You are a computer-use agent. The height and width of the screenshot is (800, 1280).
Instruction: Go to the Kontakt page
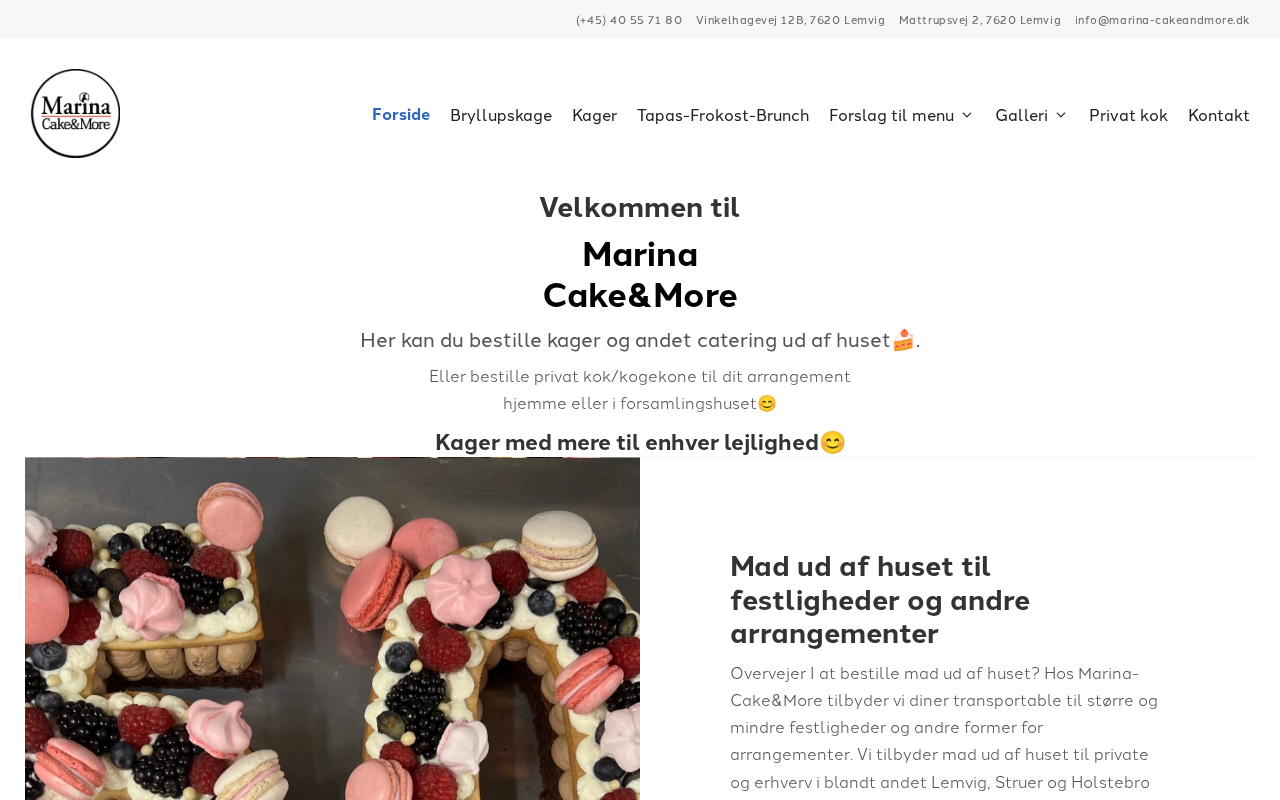pyautogui.click(x=1219, y=116)
